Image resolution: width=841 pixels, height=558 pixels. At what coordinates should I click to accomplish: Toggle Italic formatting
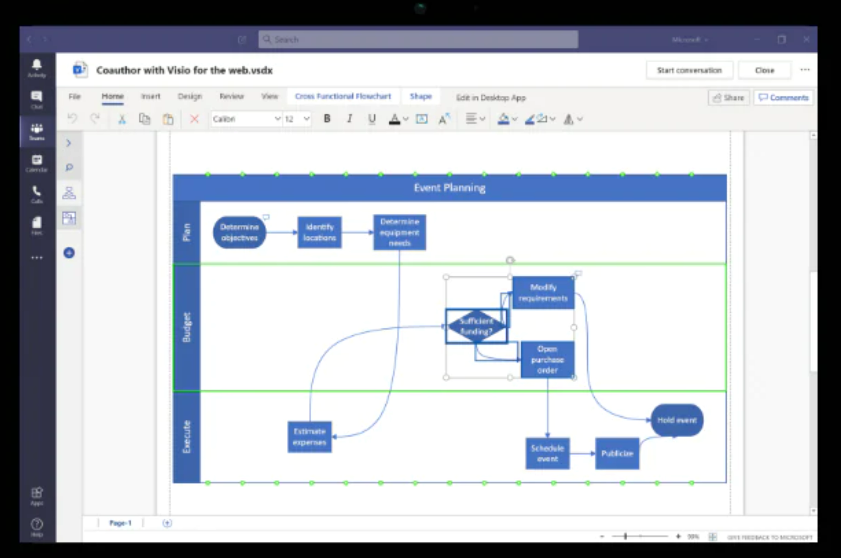tap(349, 119)
